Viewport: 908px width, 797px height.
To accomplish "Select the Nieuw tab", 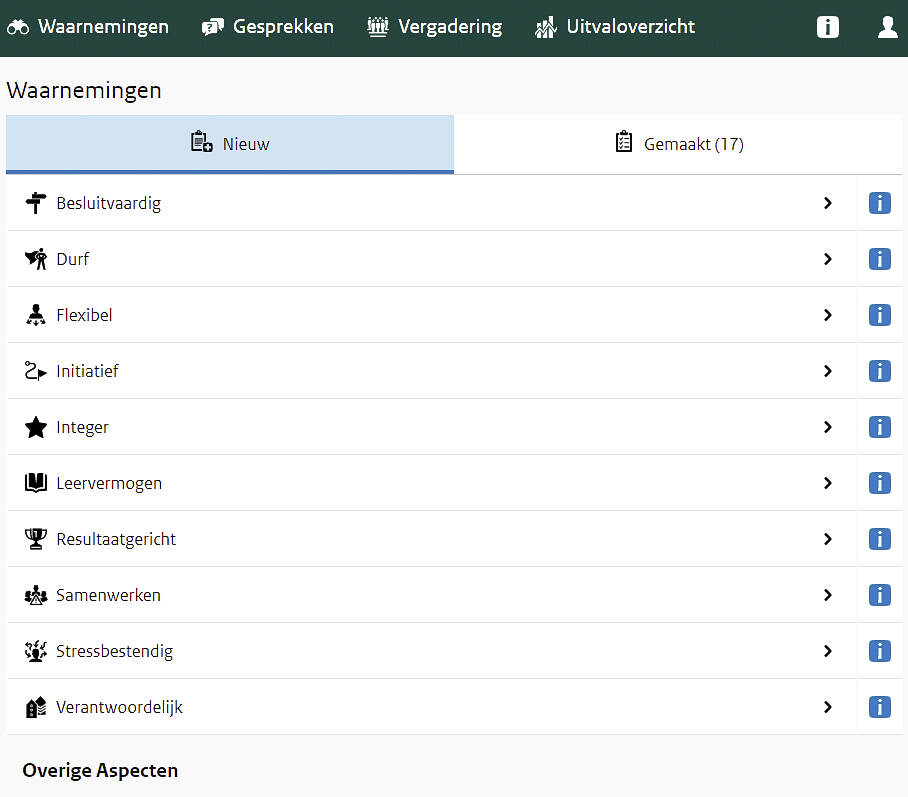I will point(230,144).
